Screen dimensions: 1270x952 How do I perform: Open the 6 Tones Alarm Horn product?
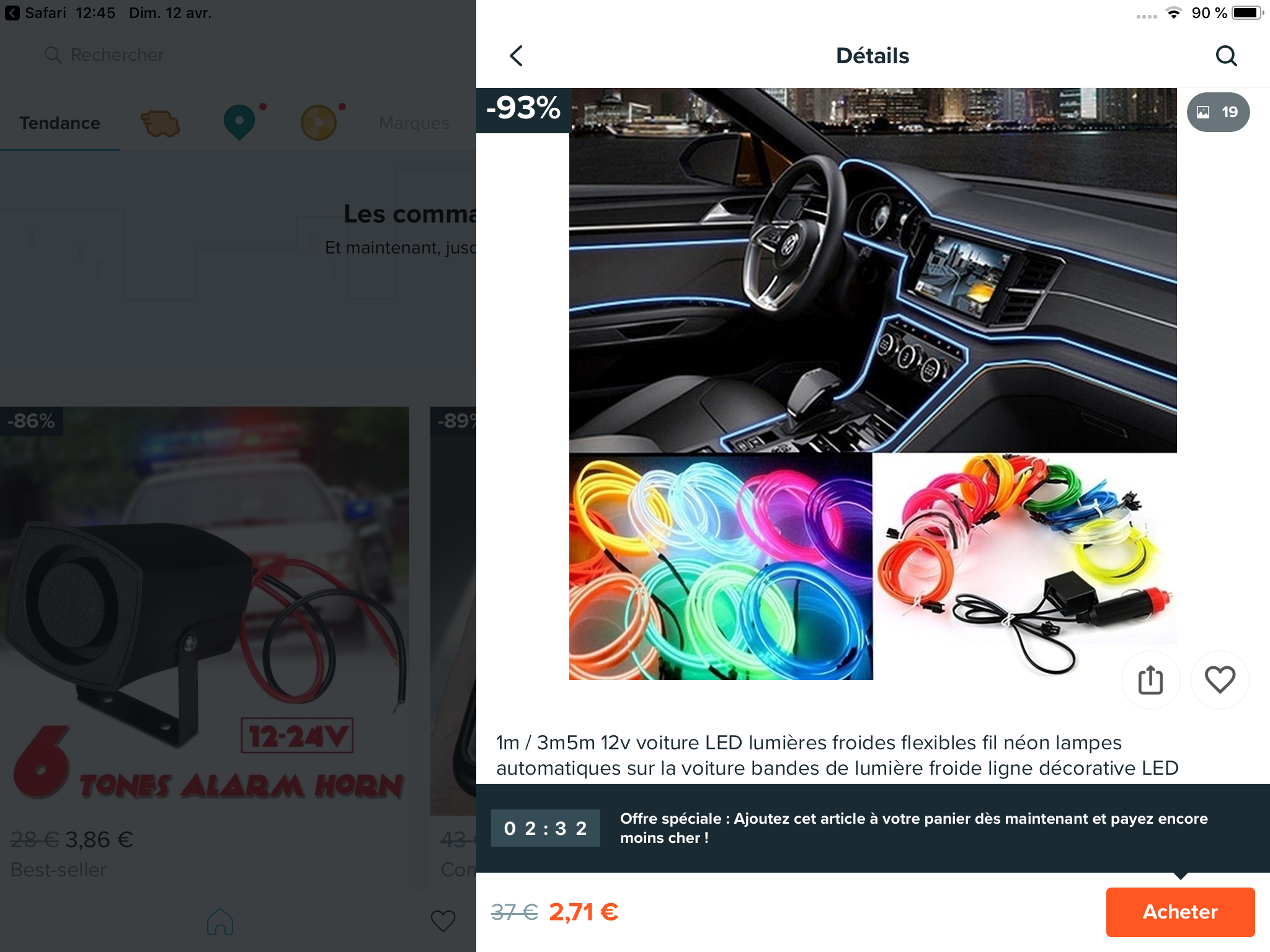point(205,610)
